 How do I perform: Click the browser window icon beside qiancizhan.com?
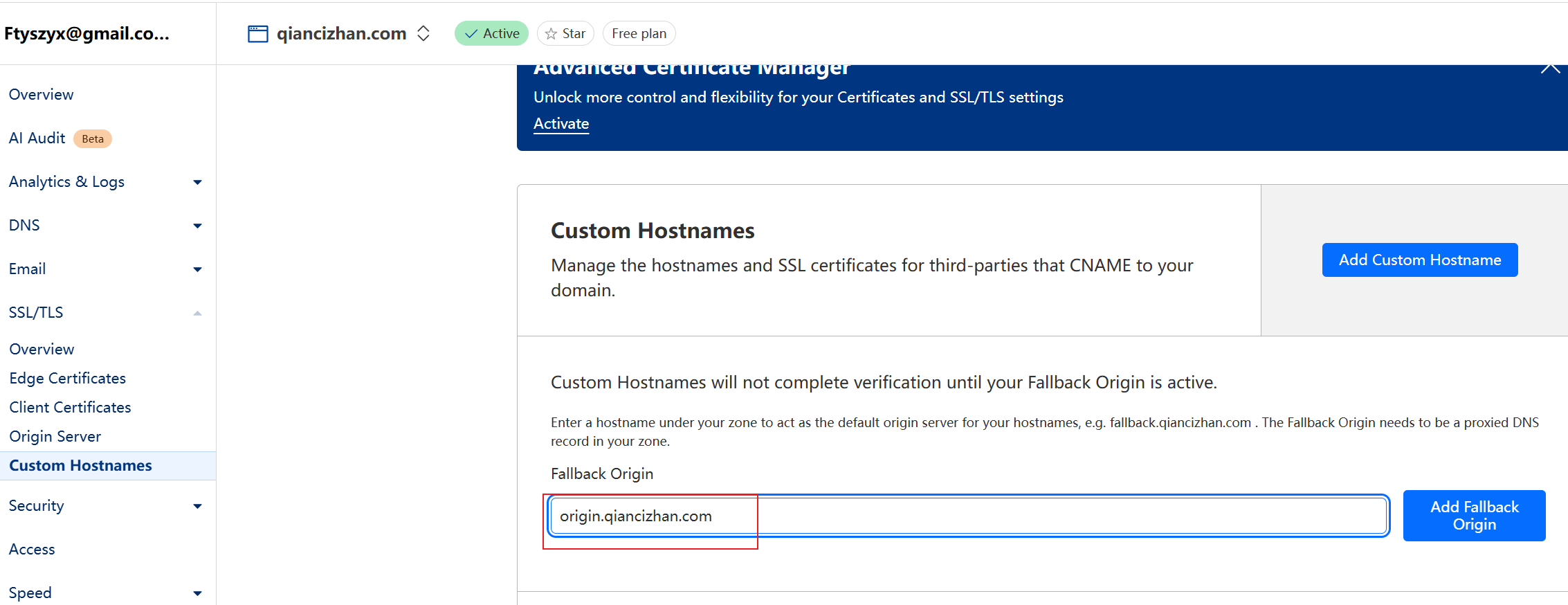257,34
